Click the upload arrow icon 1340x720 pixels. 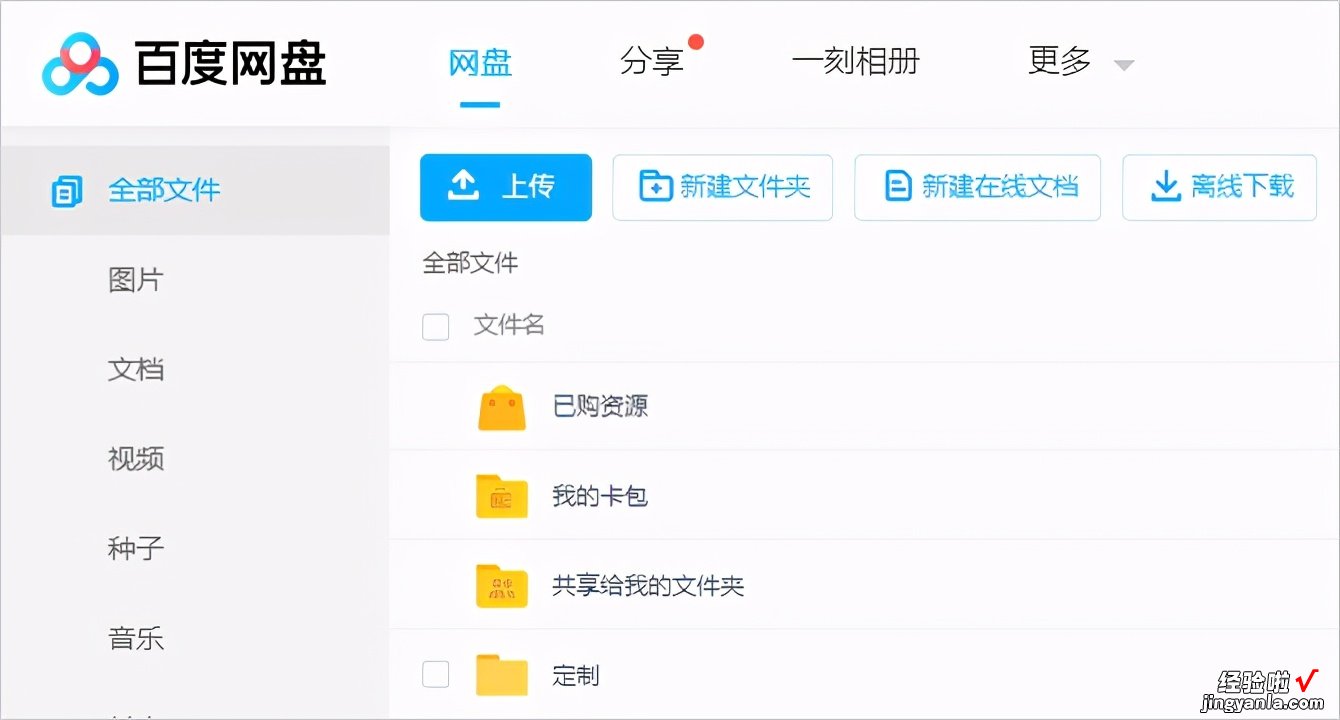coord(463,186)
